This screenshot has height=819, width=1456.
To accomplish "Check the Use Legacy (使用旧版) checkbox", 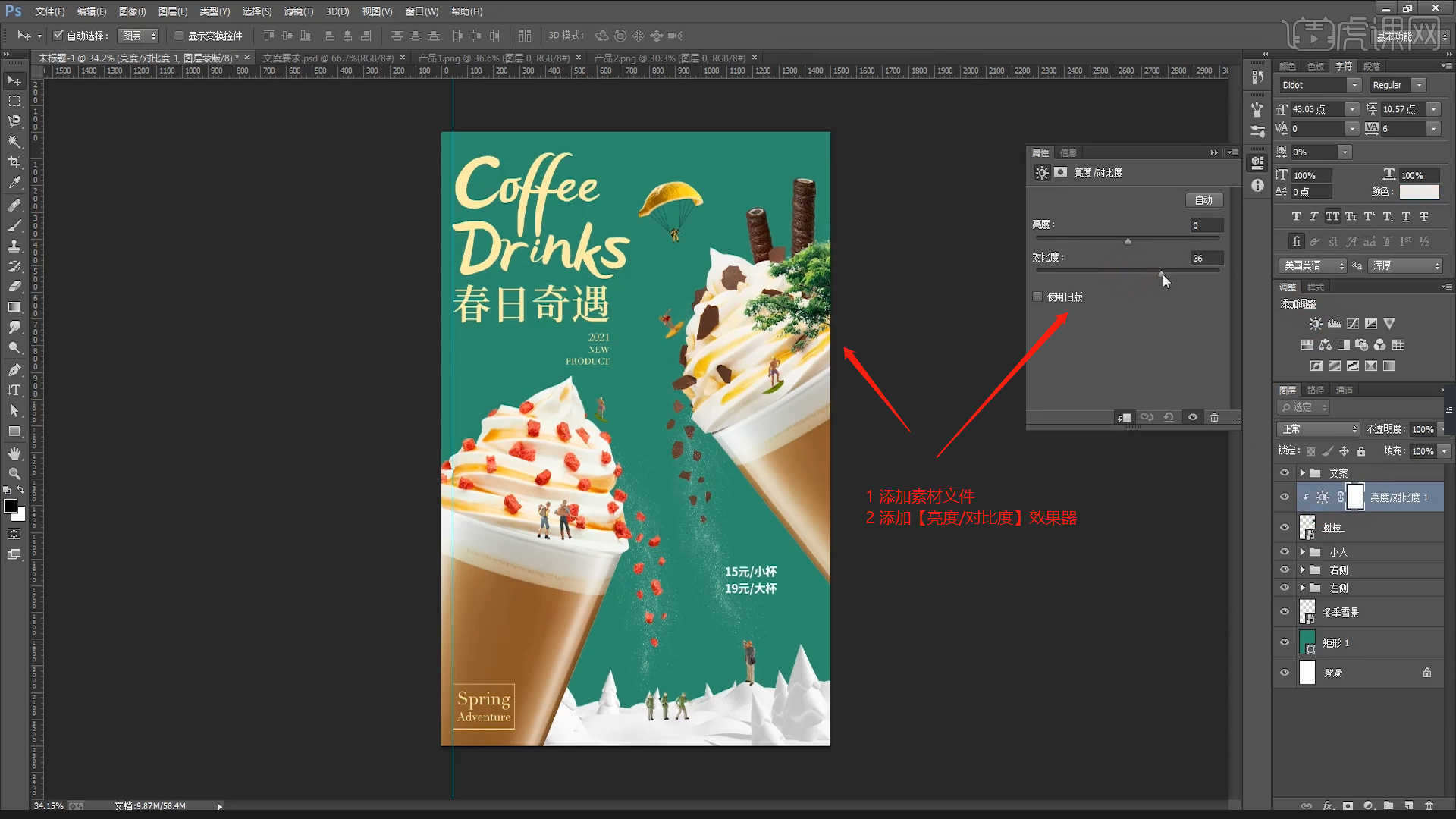I will click(1037, 297).
